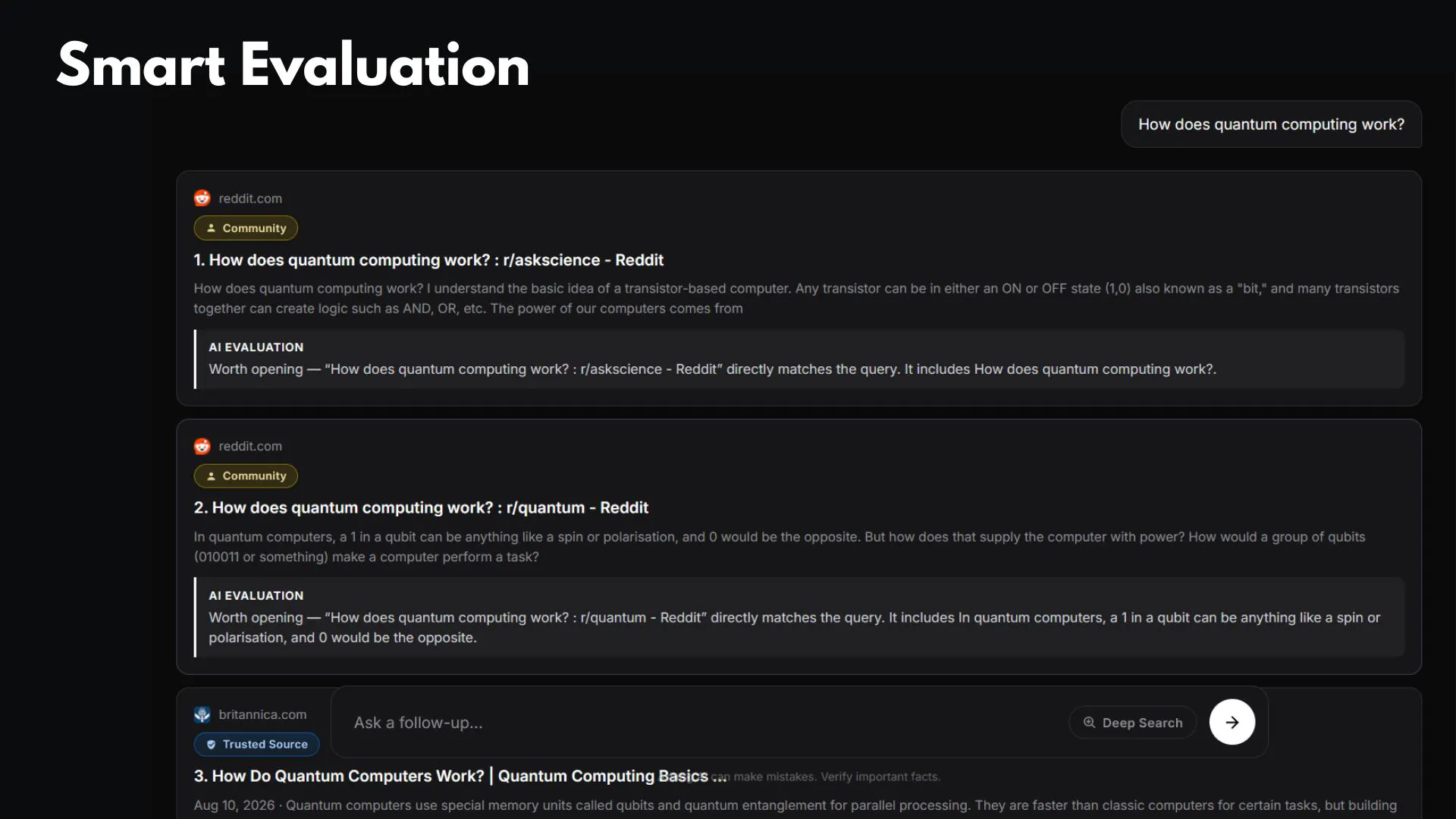The height and width of the screenshot is (819, 1456).
Task: Click the first result's transistor-based computer snippet
Action: pos(796,299)
